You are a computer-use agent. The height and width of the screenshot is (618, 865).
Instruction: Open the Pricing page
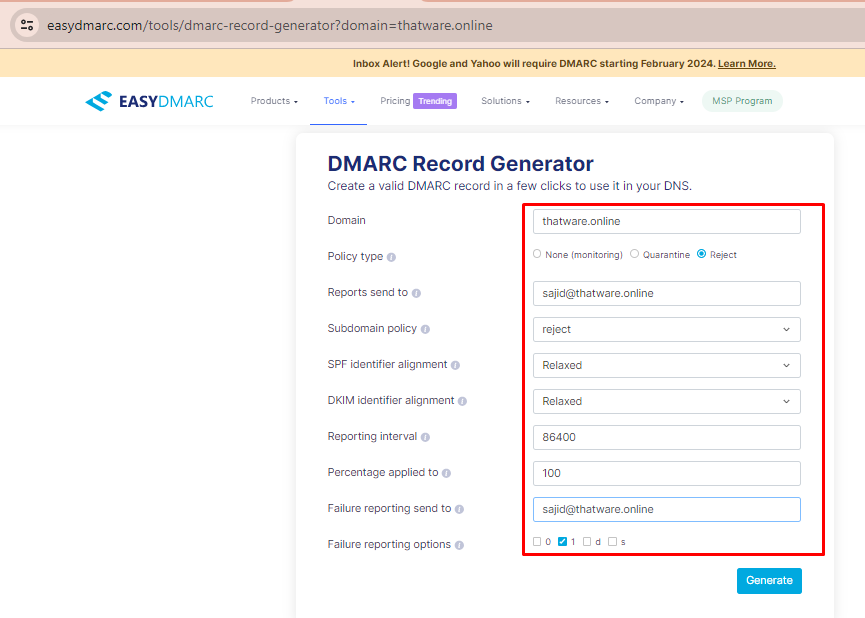tap(395, 101)
